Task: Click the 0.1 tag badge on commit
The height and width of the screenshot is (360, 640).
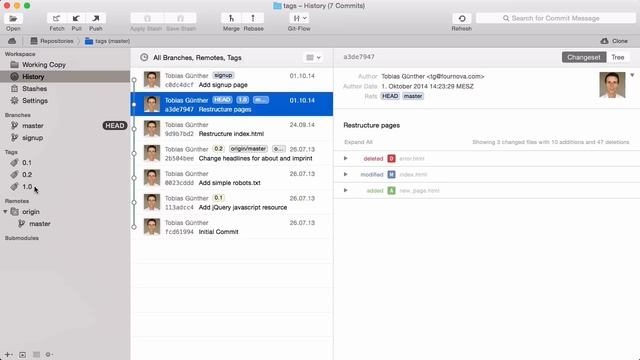Action: coord(218,198)
